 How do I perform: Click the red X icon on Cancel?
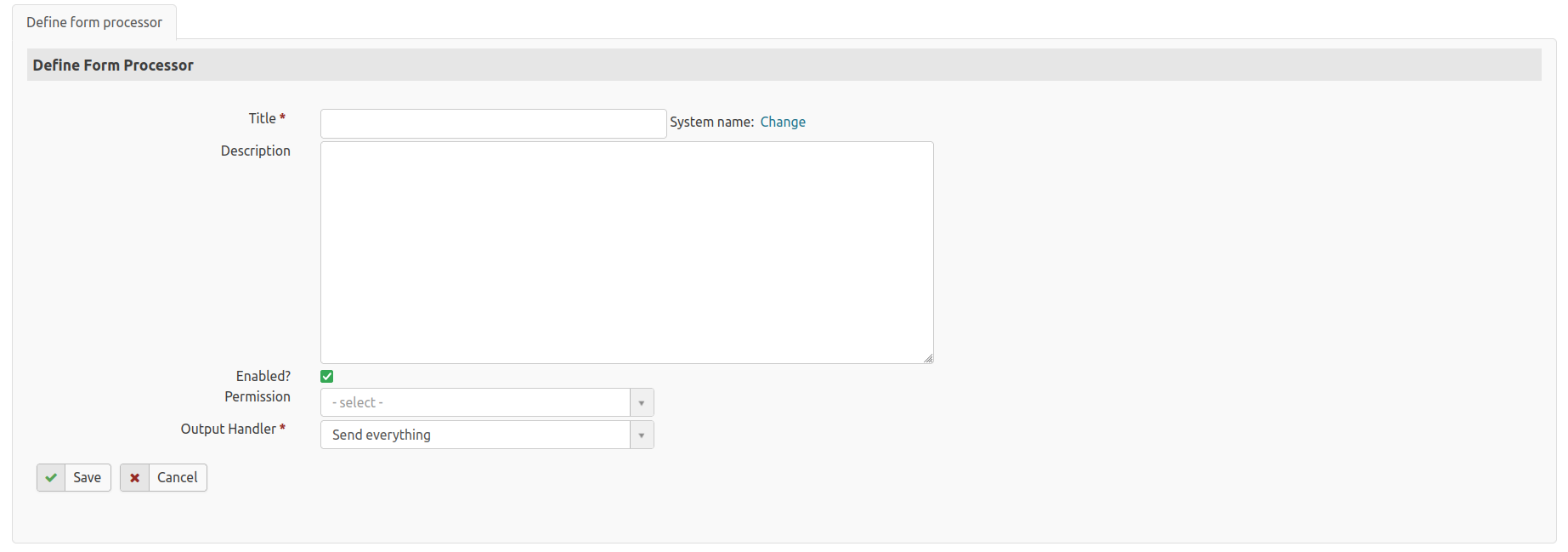point(134,478)
